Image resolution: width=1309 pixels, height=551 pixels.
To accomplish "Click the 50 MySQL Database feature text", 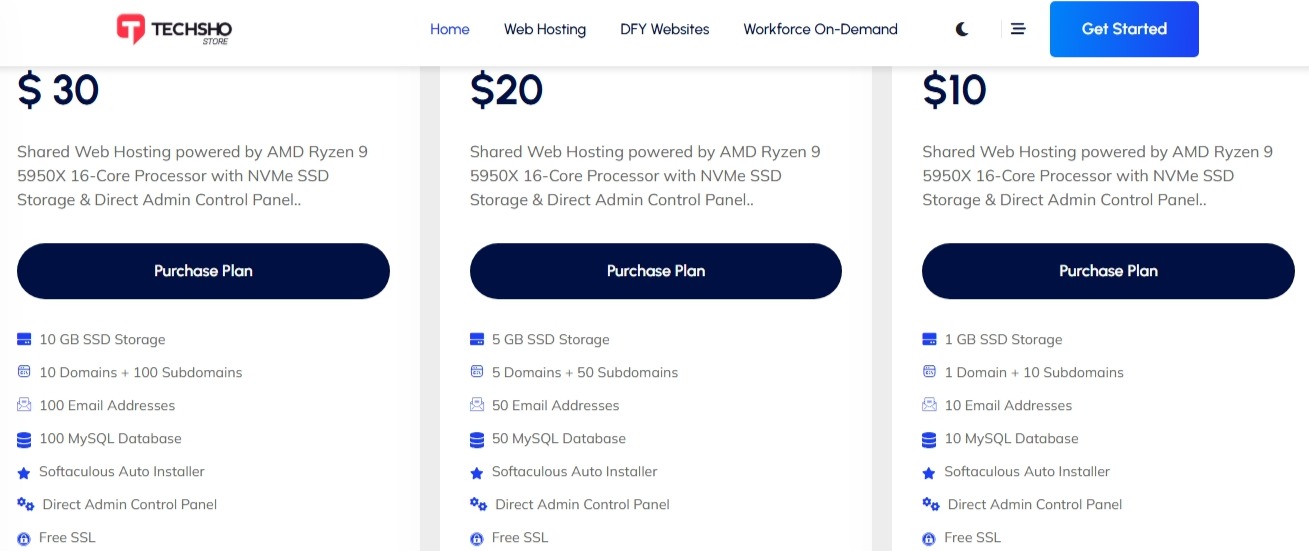I will [x=559, y=439].
